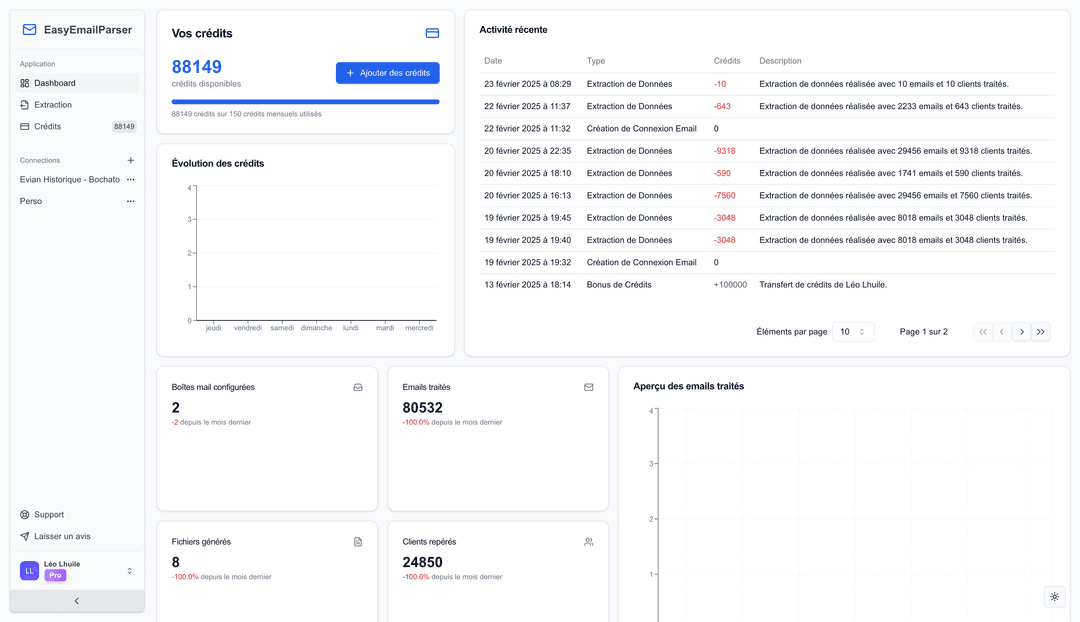The height and width of the screenshot is (622, 1080).
Task: Click the Évolution des crédits chart title
Action: pyautogui.click(x=218, y=164)
